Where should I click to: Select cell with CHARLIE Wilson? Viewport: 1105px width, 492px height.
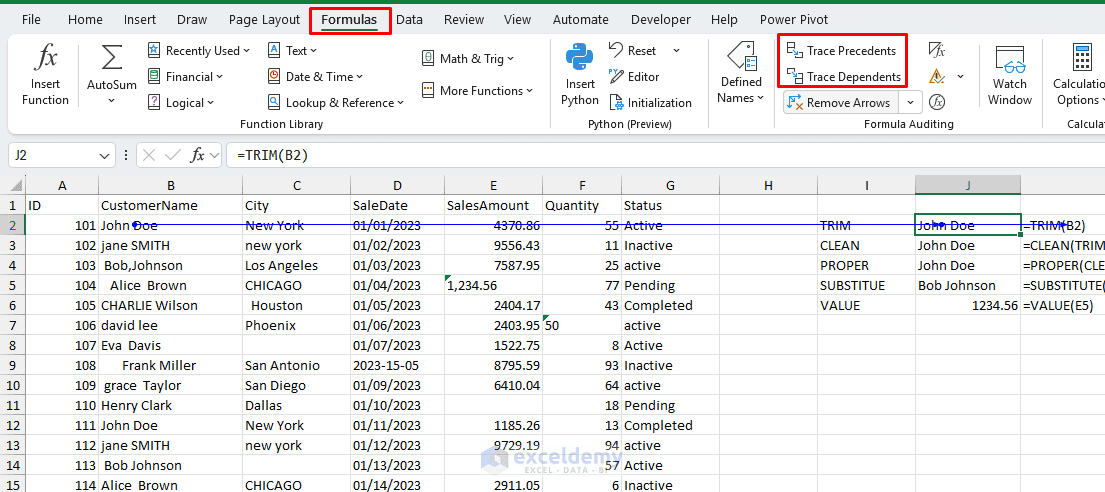(x=171, y=305)
